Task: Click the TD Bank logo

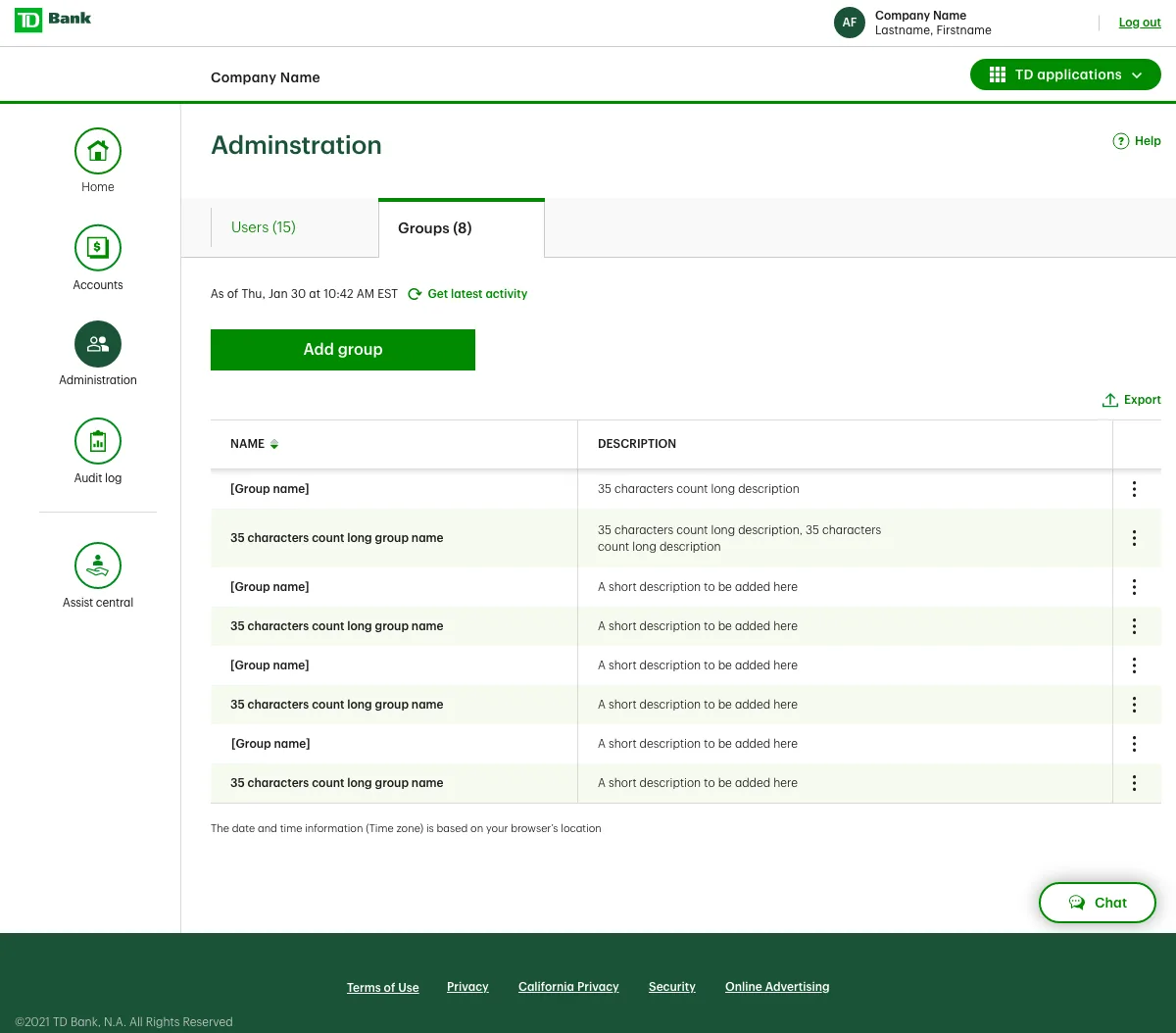Action: point(53,20)
